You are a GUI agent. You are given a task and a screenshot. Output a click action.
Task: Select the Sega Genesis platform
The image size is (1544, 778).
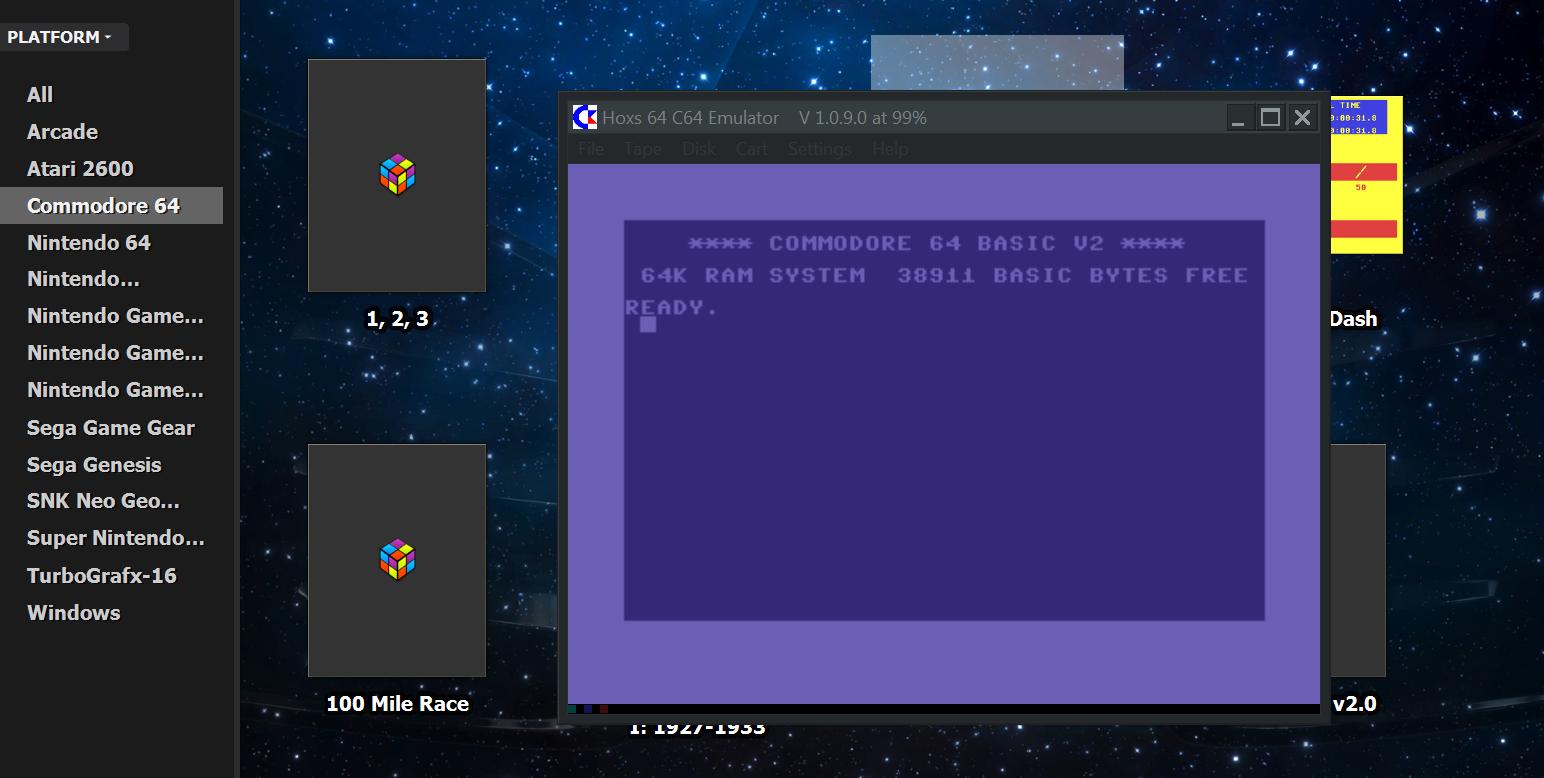(93, 464)
